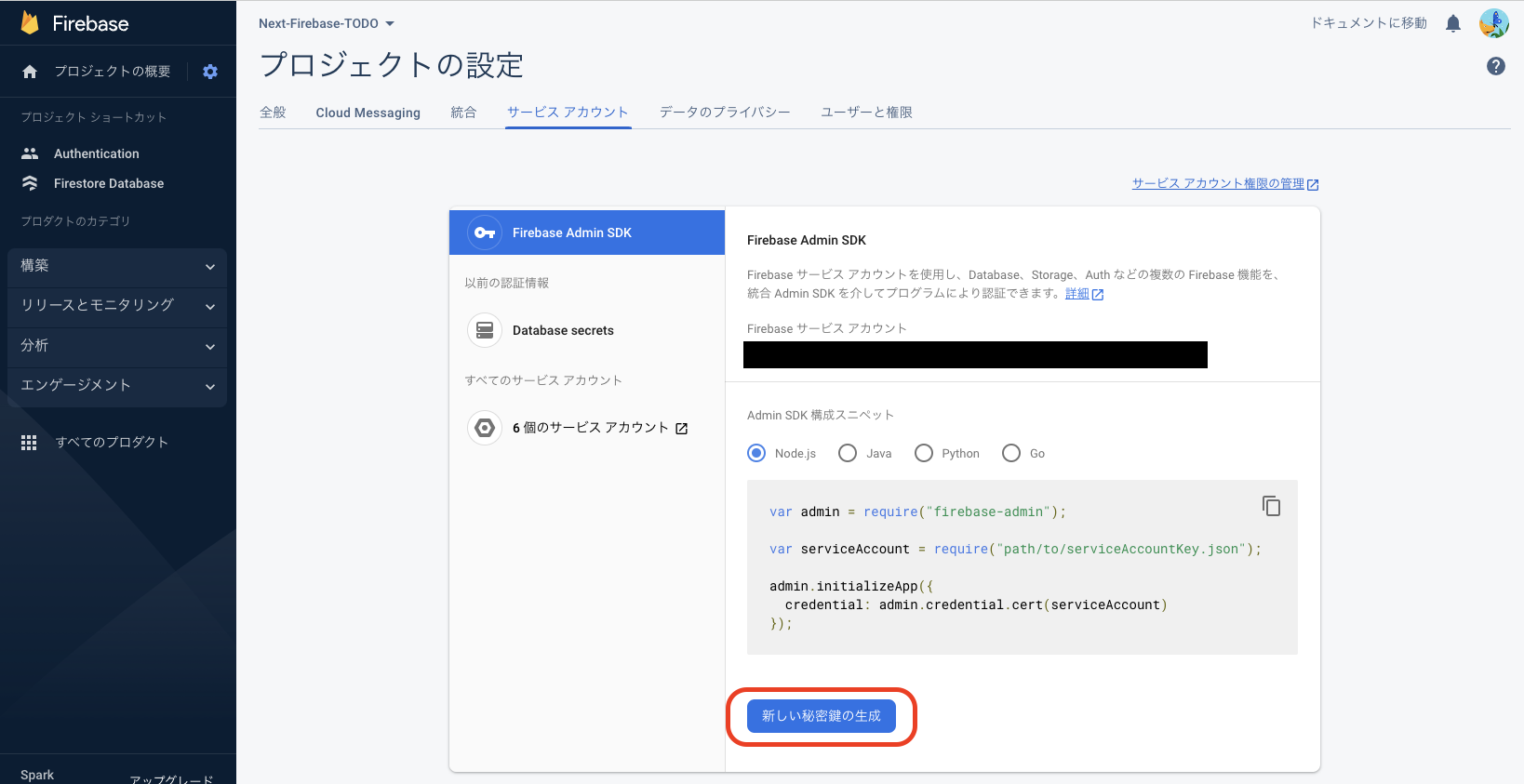
Task: Click the Admin SDK code snippet block
Action: click(1022, 567)
